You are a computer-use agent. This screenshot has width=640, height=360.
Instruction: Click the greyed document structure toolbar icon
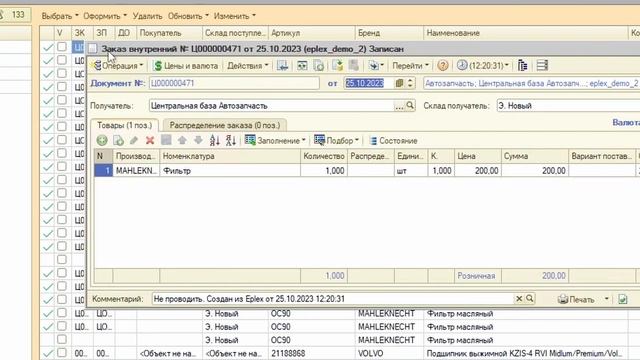tap(354, 66)
